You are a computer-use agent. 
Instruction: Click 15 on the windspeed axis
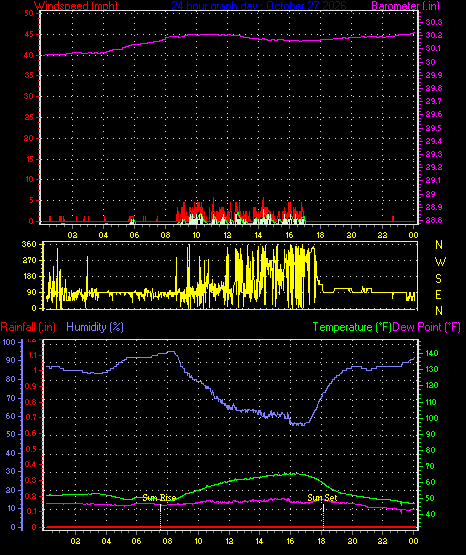pyautogui.click(x=29, y=159)
